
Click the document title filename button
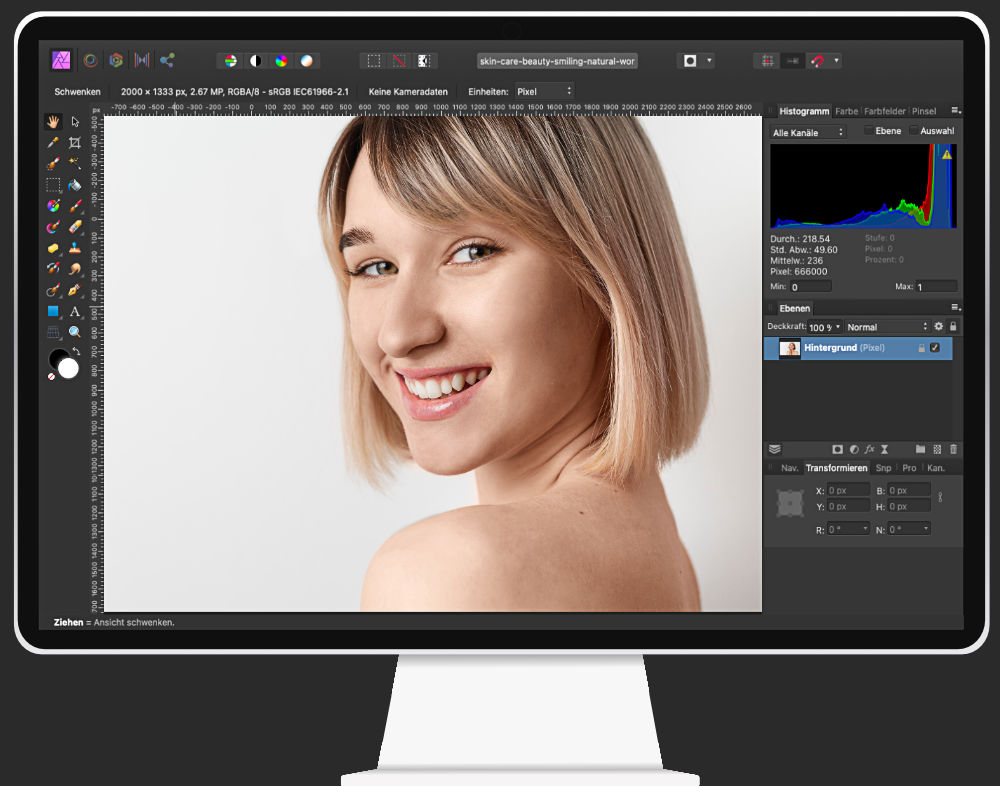click(557, 61)
